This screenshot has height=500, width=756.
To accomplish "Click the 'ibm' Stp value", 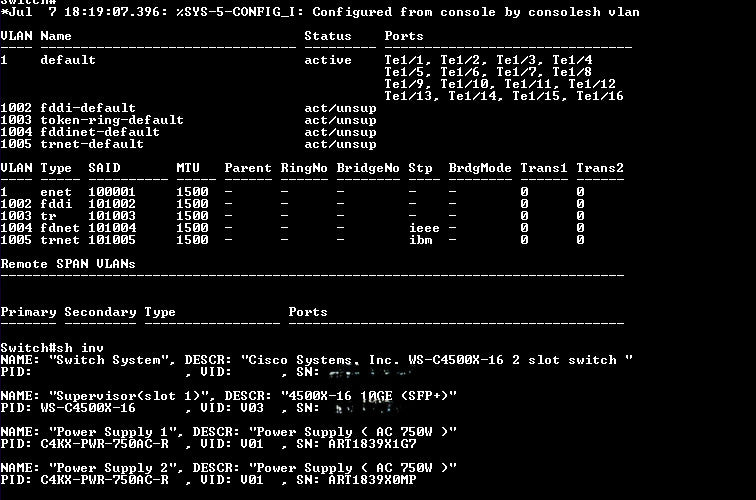I will pyautogui.click(x=420, y=240).
